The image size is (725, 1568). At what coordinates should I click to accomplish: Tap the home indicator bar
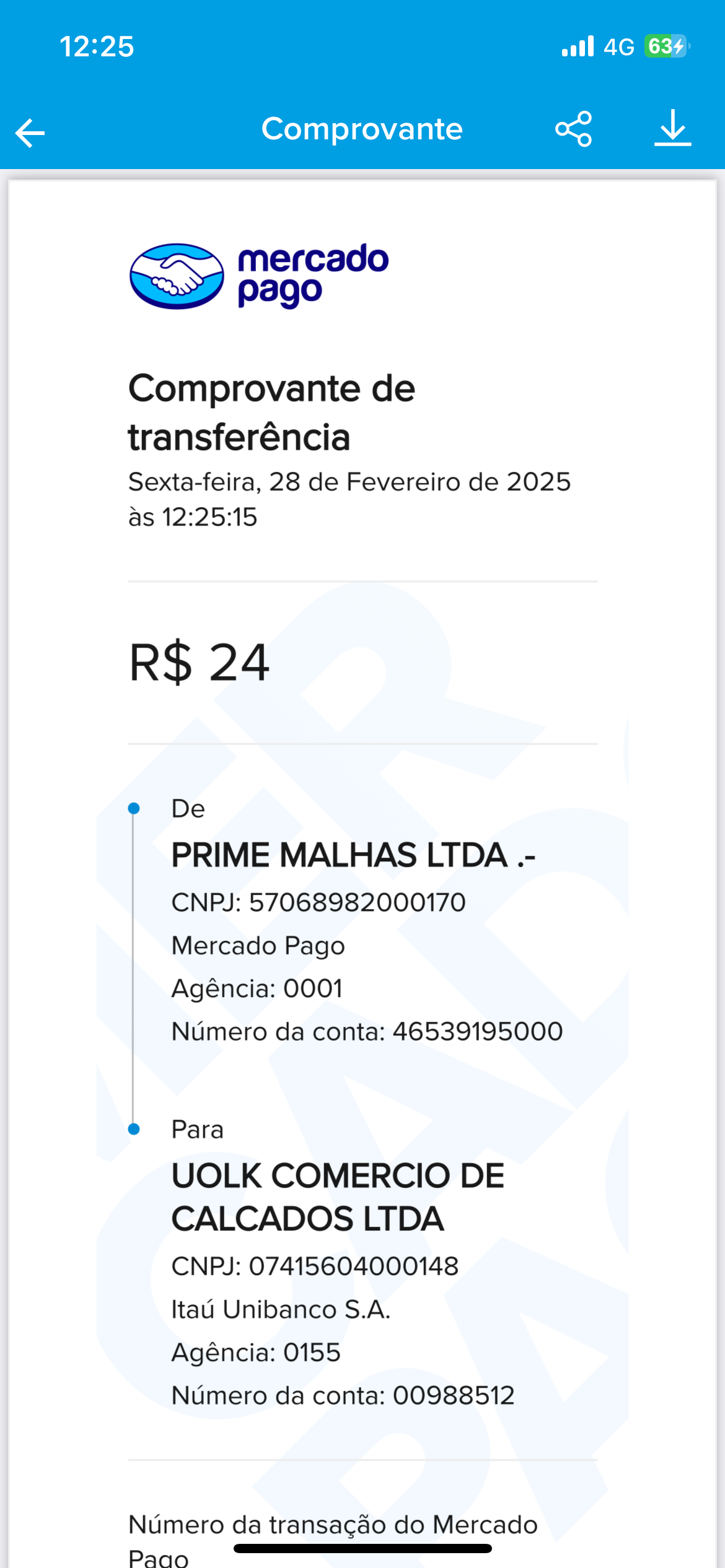(x=362, y=1548)
